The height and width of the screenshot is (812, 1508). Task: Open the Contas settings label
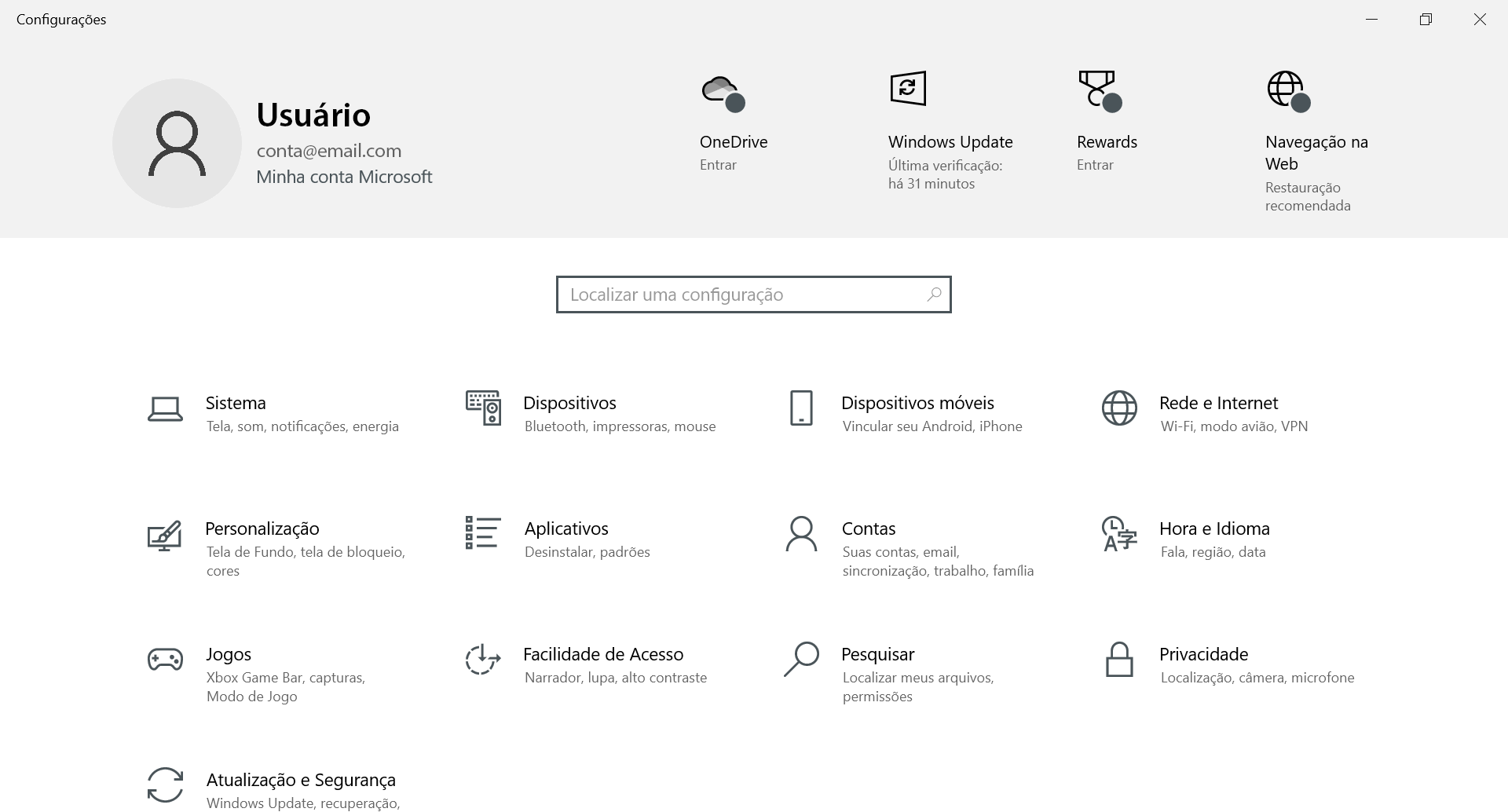tap(869, 529)
